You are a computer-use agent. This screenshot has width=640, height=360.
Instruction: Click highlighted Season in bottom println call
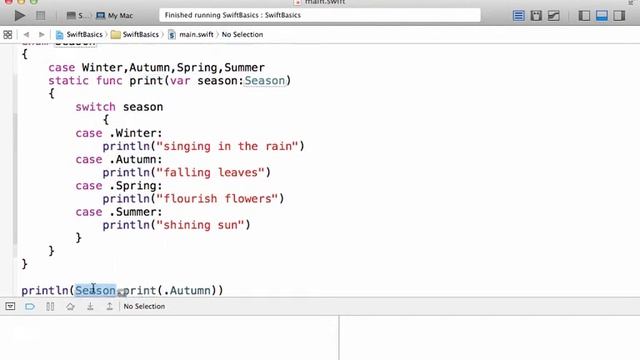[x=96, y=290]
